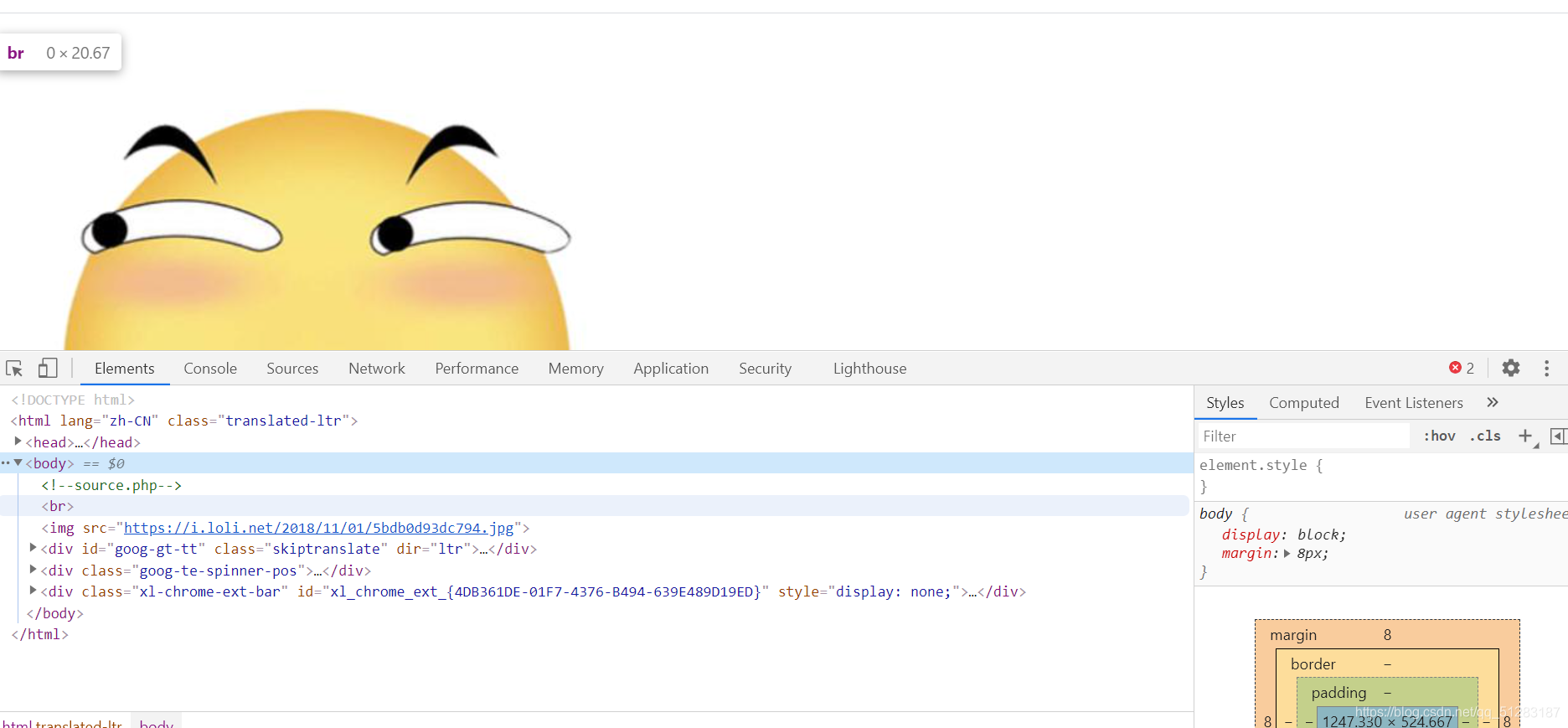Screen dimensions: 1568x728
Task: Show more Styles pane tabs
Action: pos(1493,402)
